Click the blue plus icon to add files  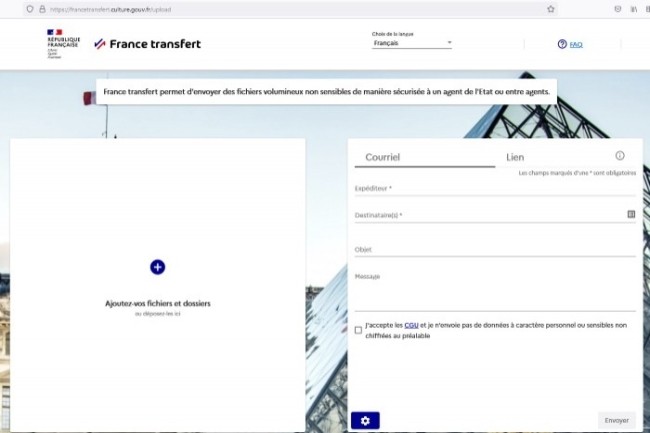[157, 267]
